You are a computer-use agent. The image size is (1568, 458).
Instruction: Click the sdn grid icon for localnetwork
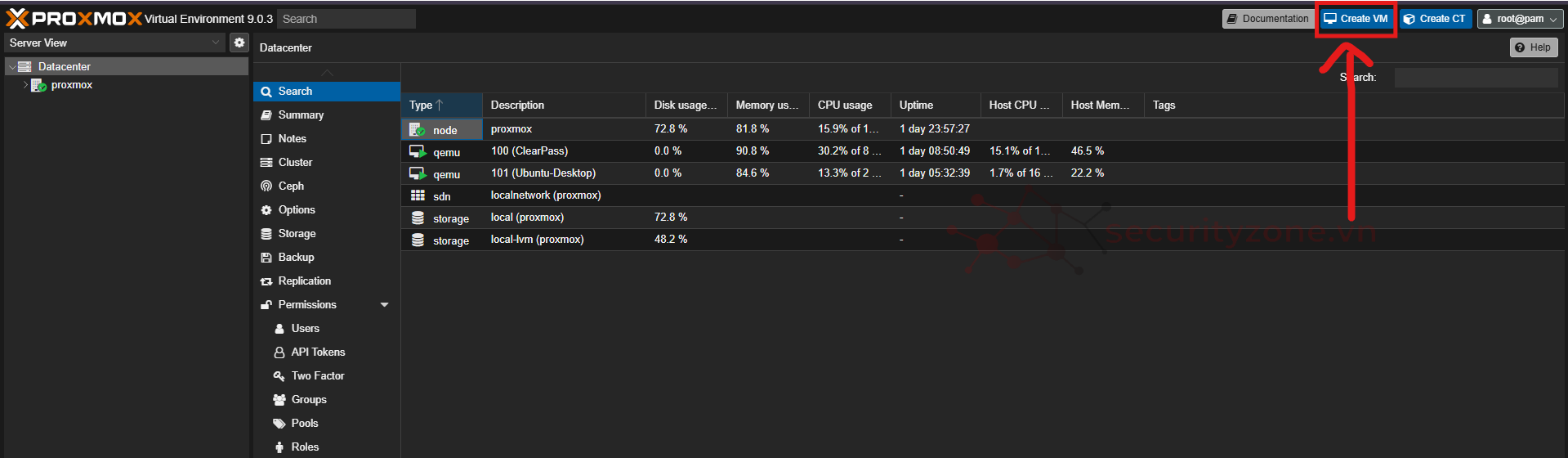(418, 195)
